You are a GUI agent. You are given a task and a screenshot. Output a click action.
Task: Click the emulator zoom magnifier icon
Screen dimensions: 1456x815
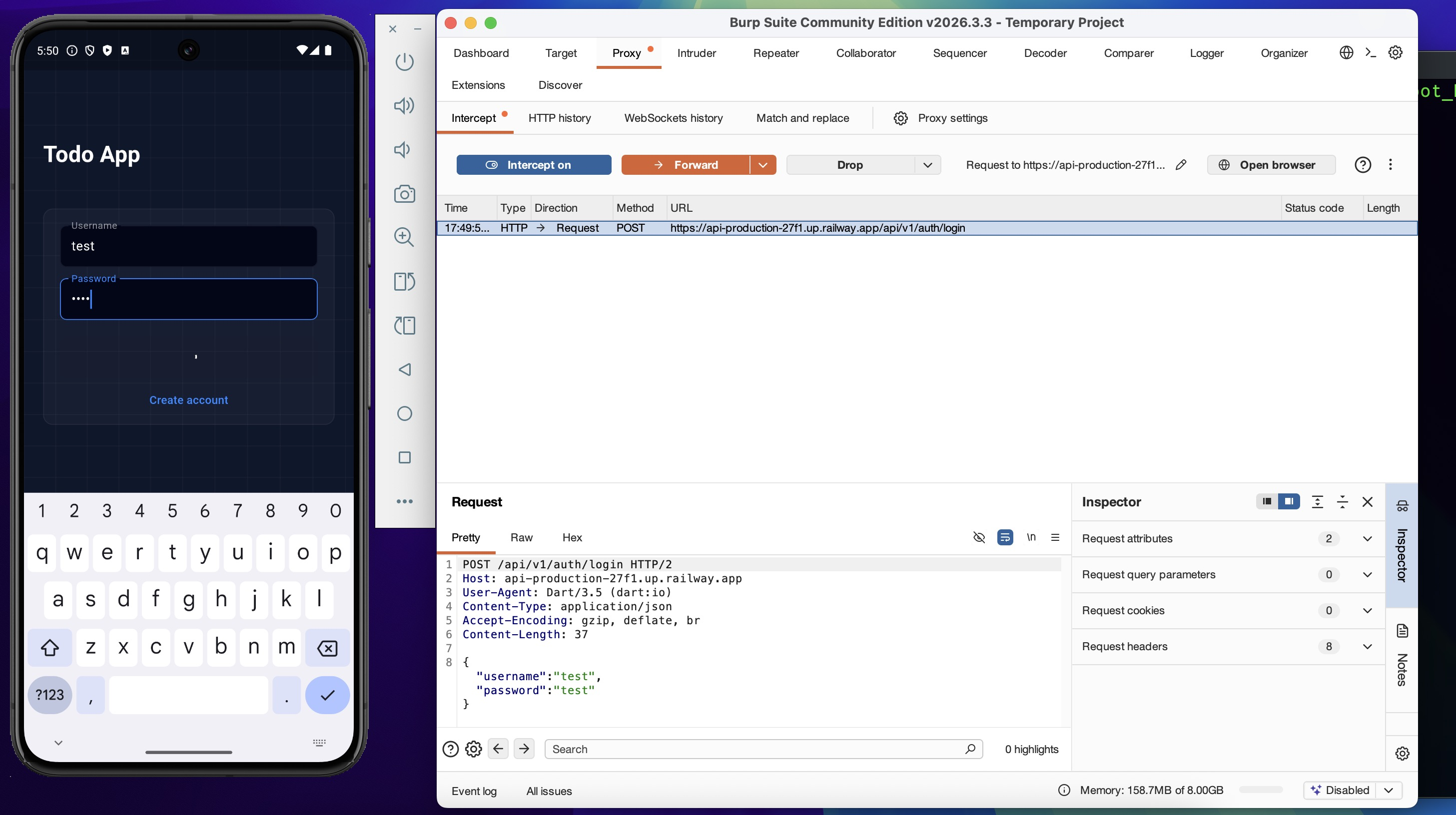(x=404, y=237)
